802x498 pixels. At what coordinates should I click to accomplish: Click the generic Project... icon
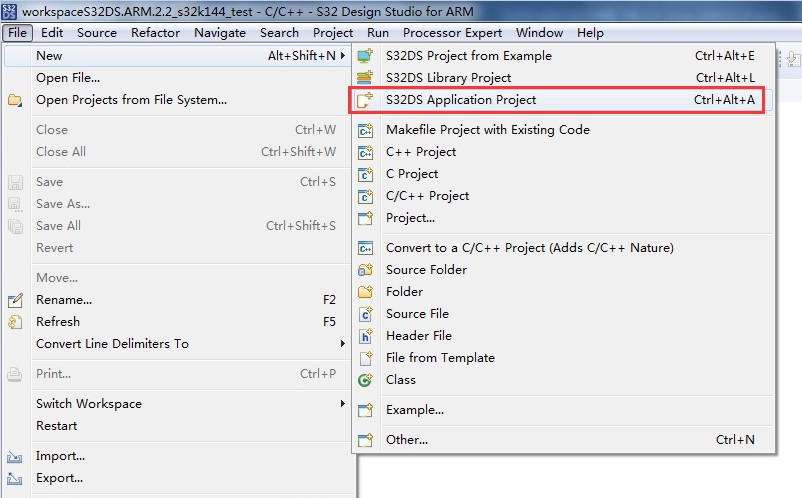pos(365,218)
